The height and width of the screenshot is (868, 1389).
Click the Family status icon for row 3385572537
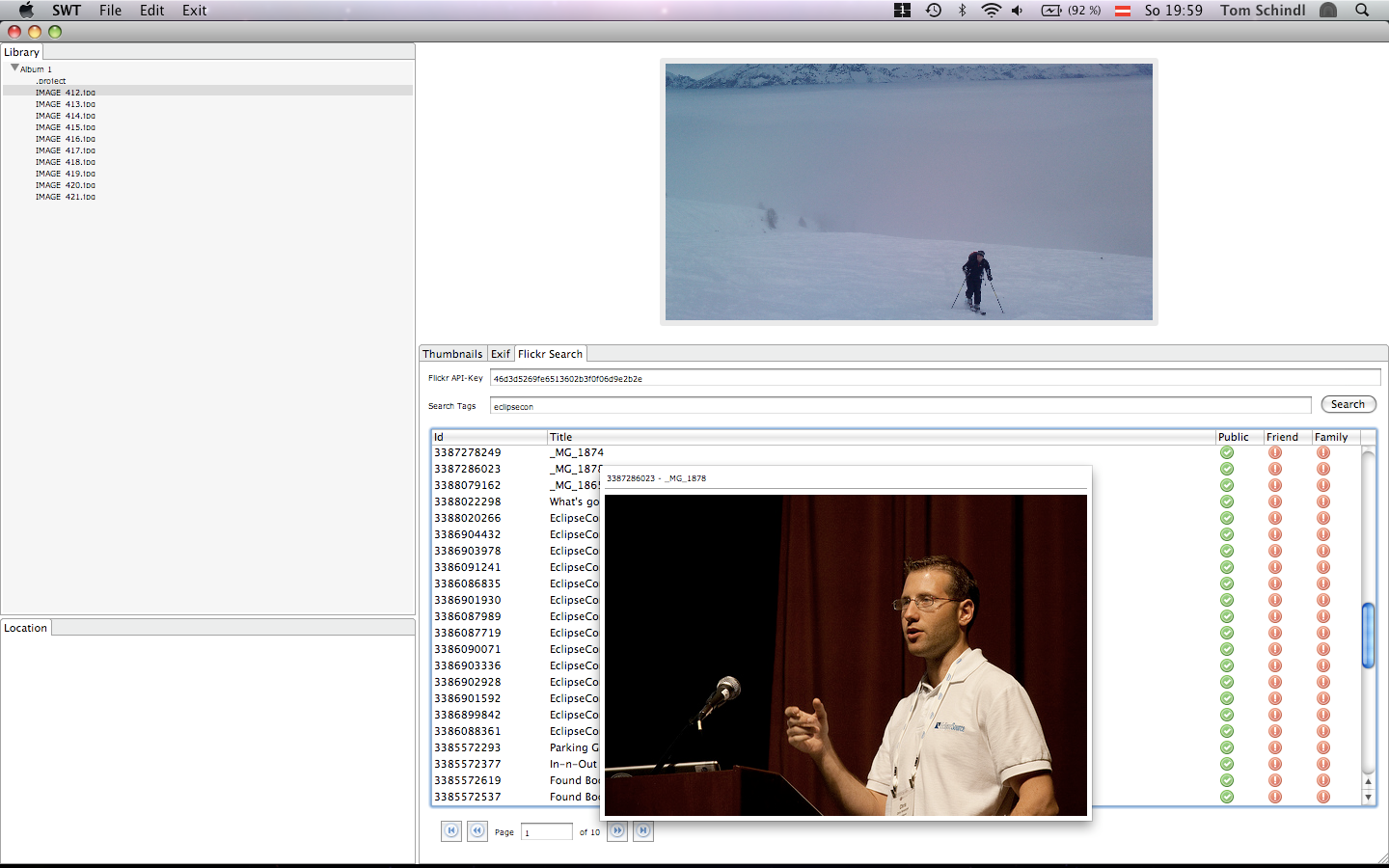1323,797
